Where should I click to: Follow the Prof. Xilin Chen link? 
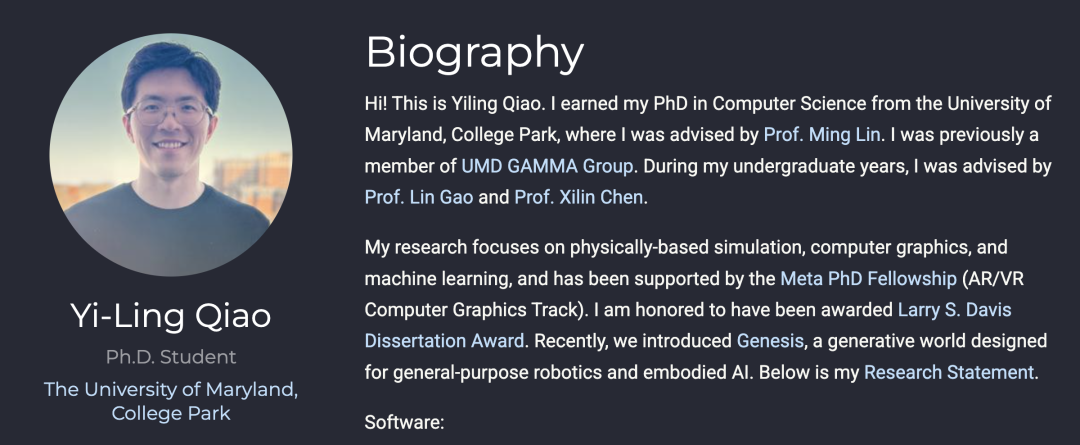coord(579,198)
